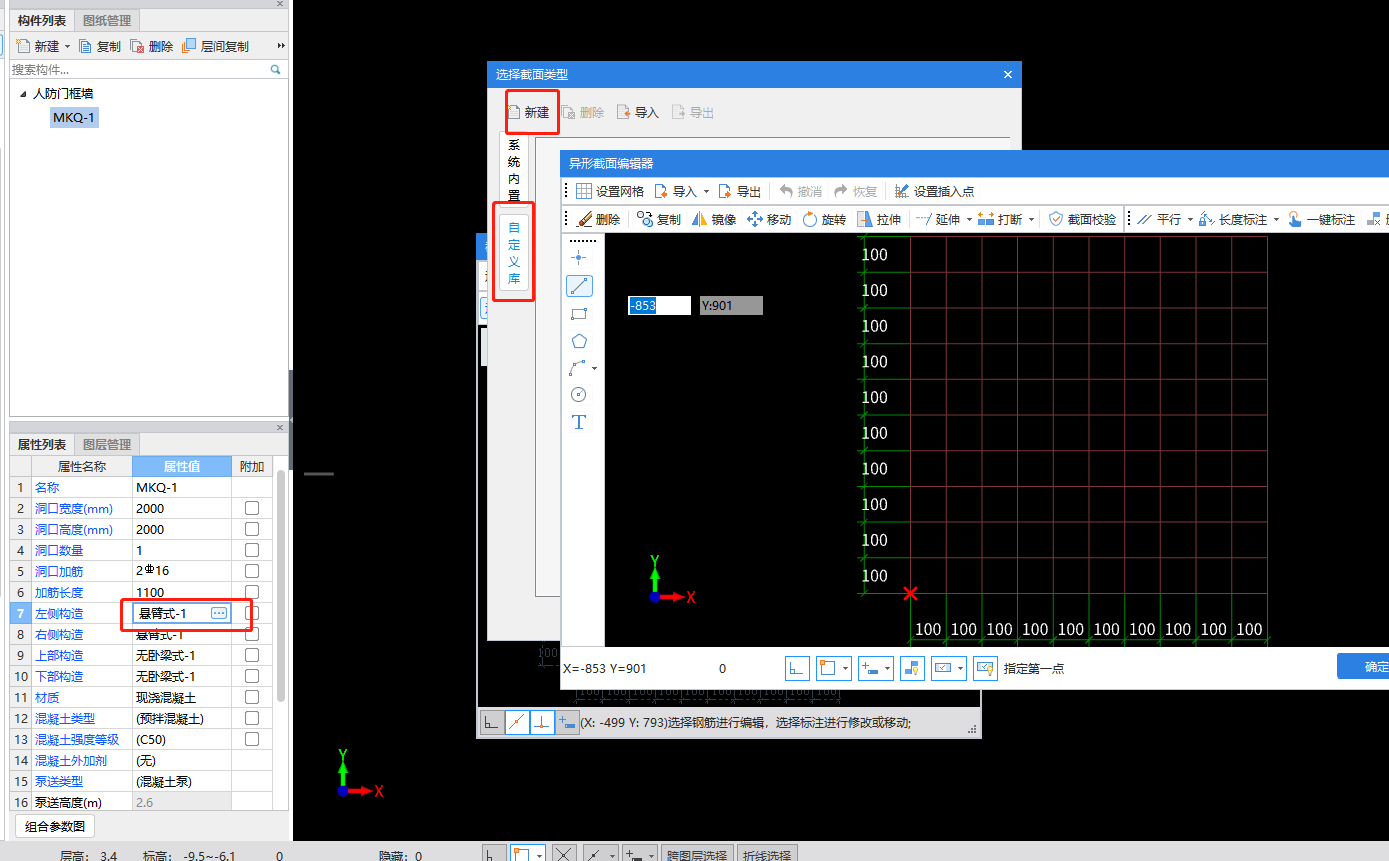The image size is (1389, 861).
Task: Click 撤消 undo in section editor
Action: (801, 191)
